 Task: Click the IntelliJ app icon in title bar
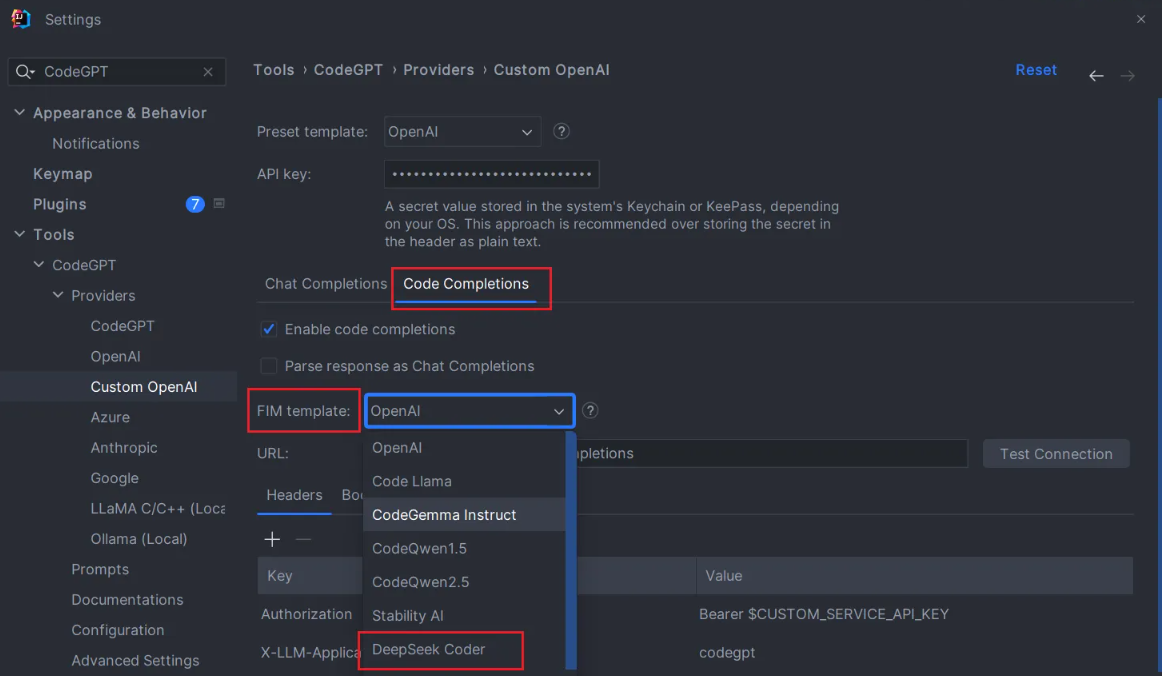click(x=21, y=19)
